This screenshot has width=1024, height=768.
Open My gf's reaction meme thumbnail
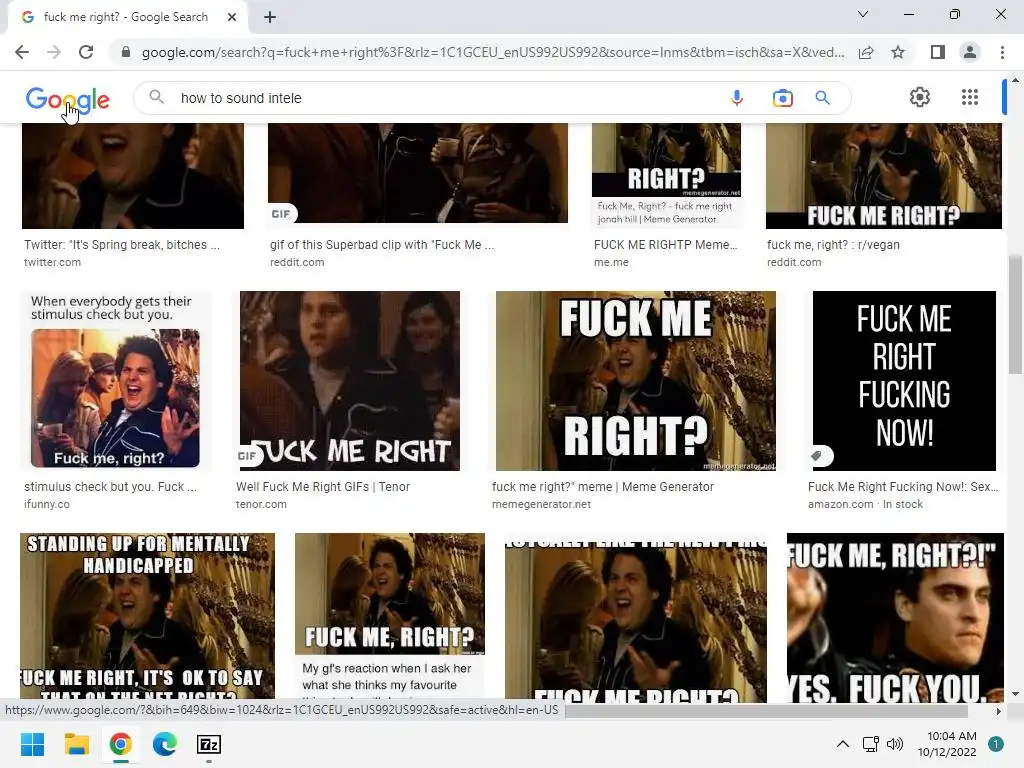390,616
